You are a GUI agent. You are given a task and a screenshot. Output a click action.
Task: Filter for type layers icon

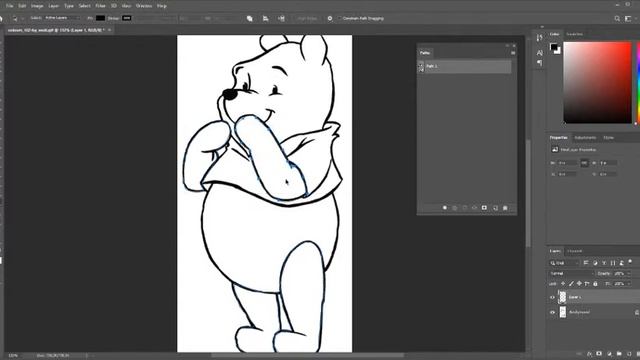coord(604,263)
